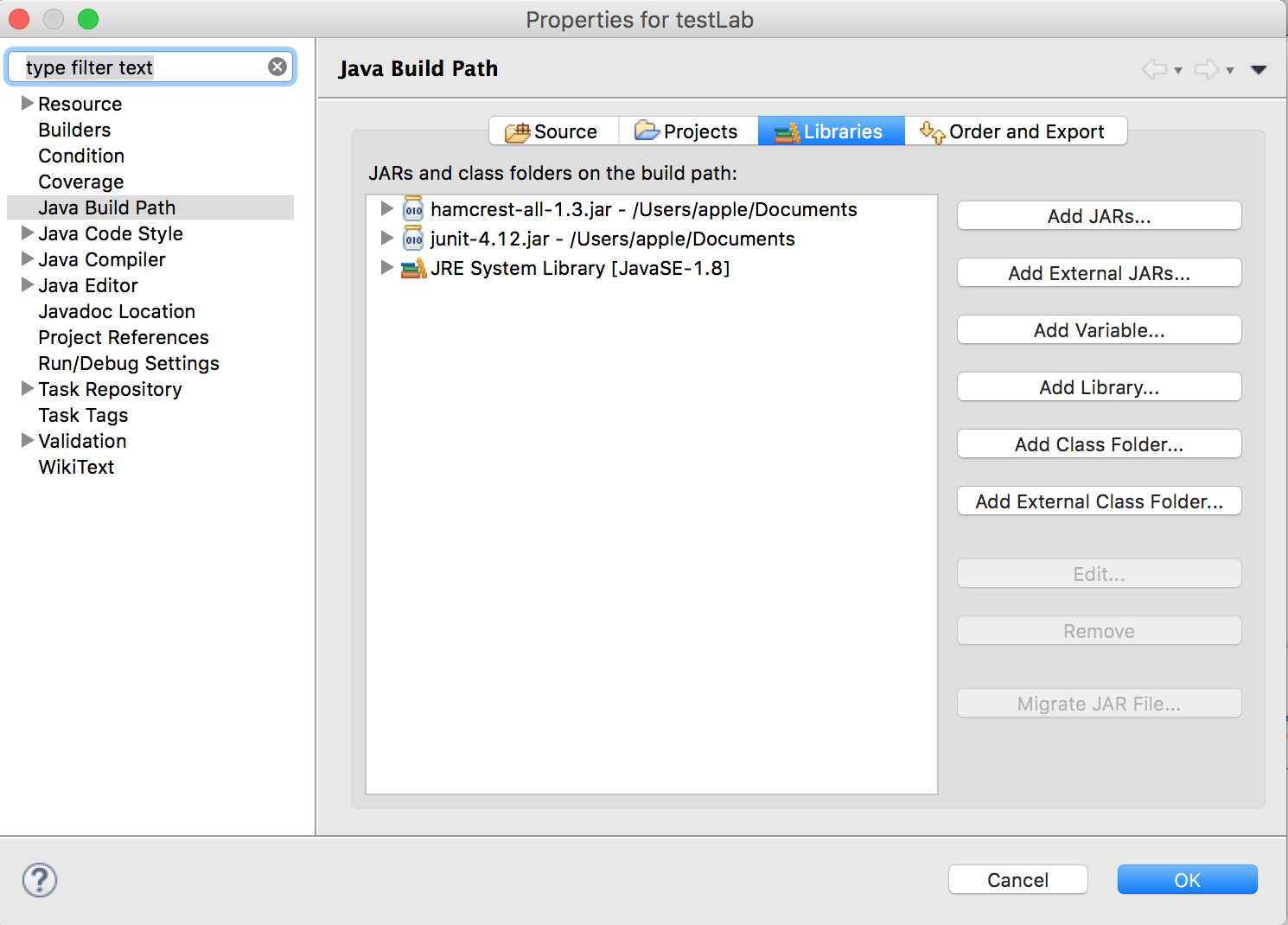Expand the Java Code Style node

(28, 233)
